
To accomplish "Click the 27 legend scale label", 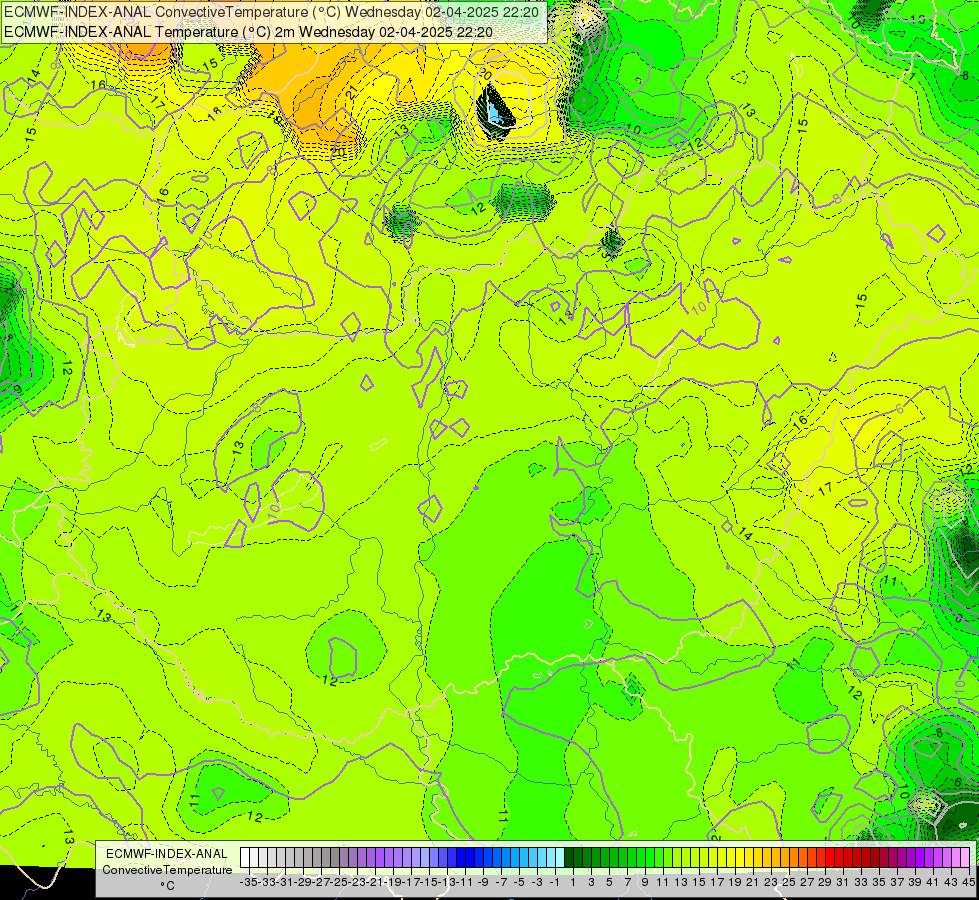I will click(x=807, y=882).
